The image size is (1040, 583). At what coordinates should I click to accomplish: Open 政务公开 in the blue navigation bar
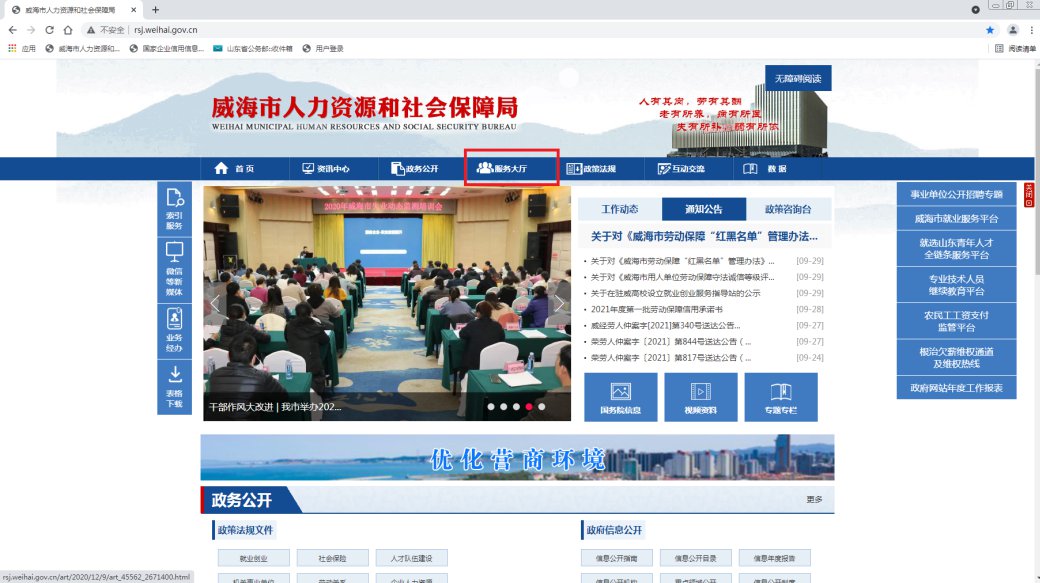click(415, 168)
